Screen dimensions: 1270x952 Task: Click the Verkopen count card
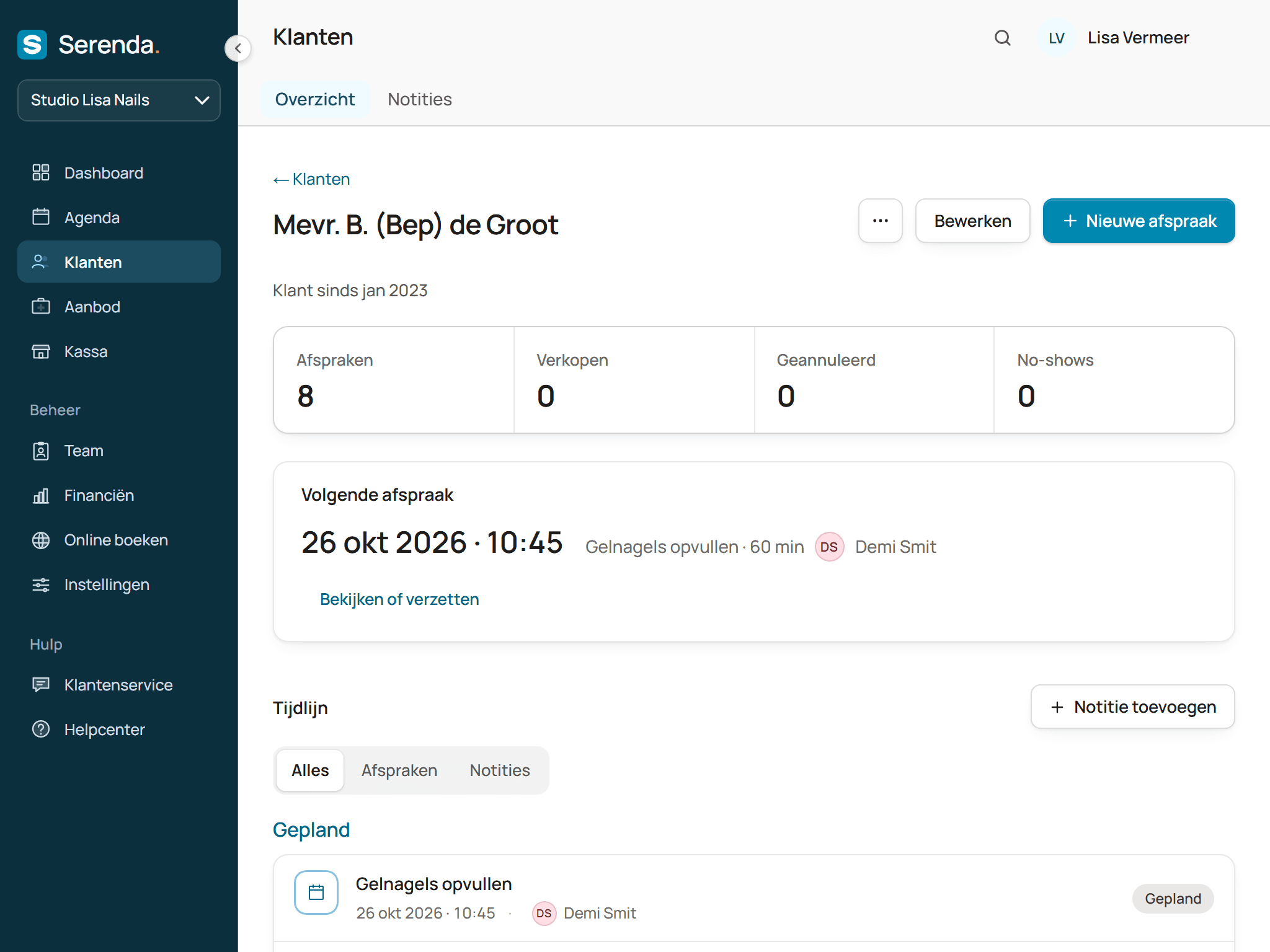click(x=634, y=380)
